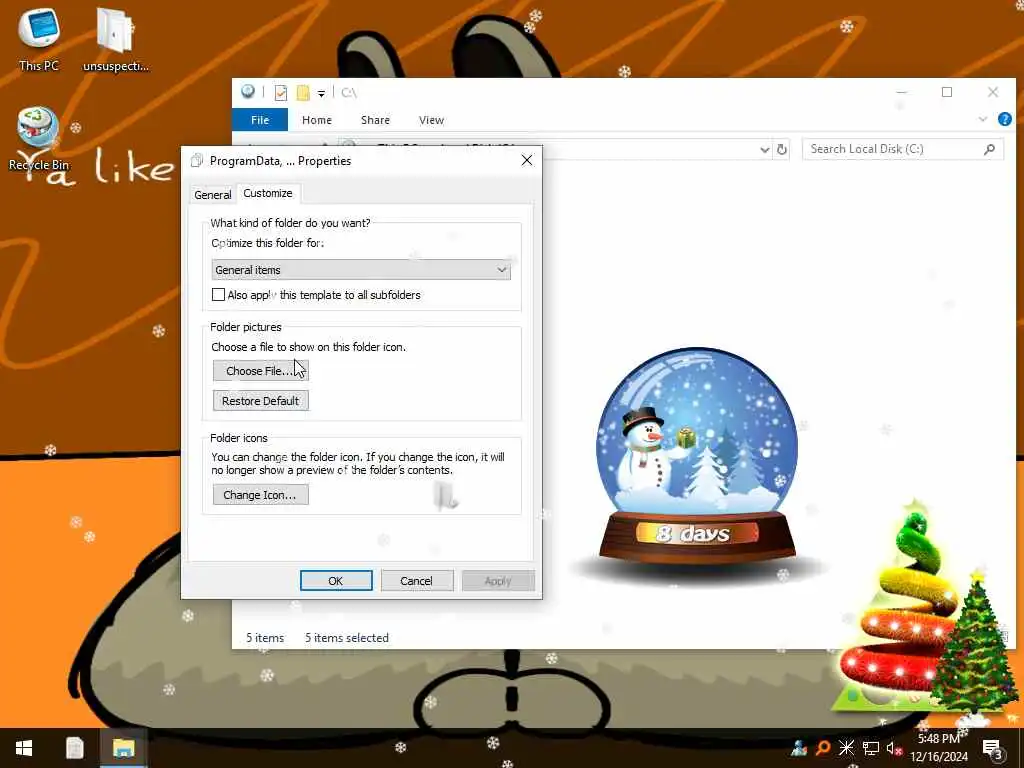The image size is (1024, 768).
Task: Click the search magnifier icon in Explorer
Action: [989, 149]
